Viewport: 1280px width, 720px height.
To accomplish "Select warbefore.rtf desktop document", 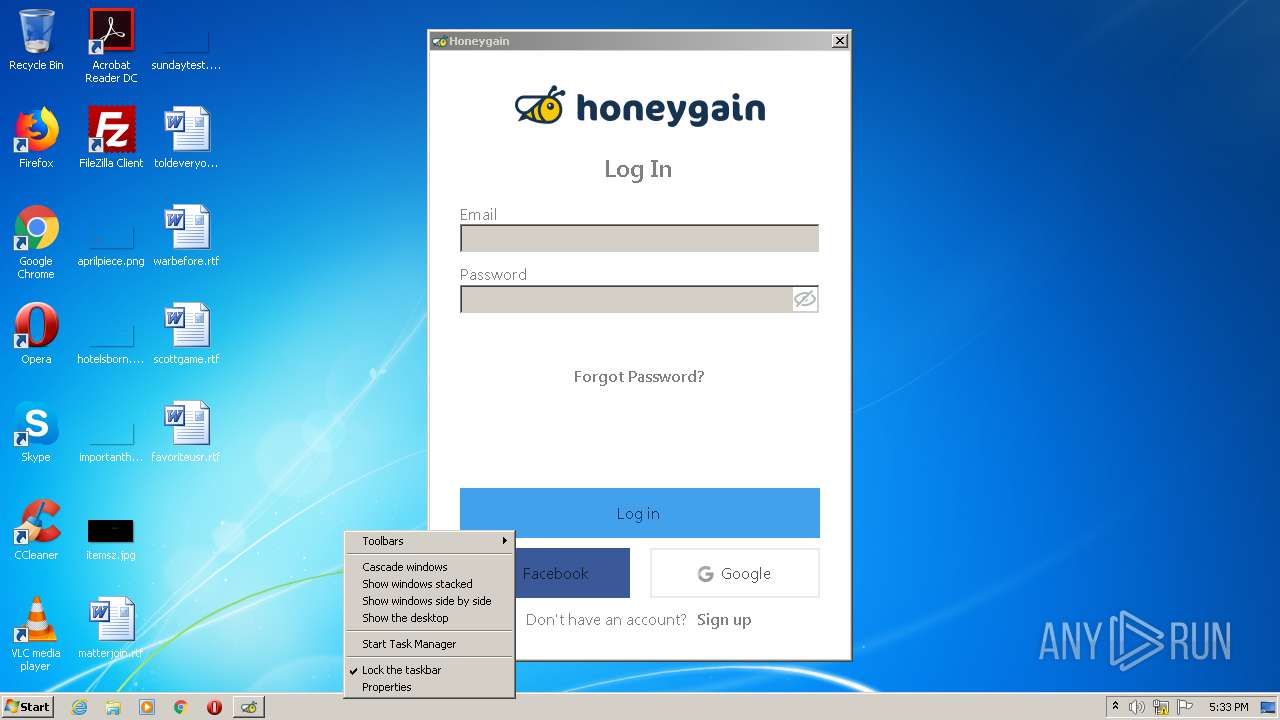I will click(186, 236).
